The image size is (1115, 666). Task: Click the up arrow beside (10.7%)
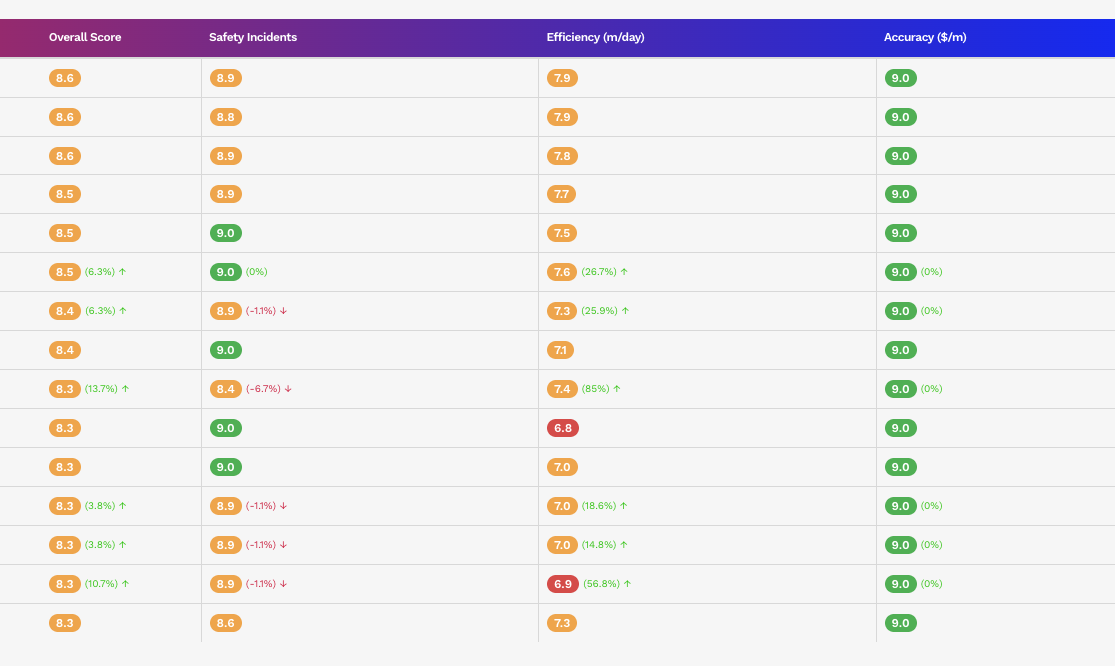click(125, 584)
